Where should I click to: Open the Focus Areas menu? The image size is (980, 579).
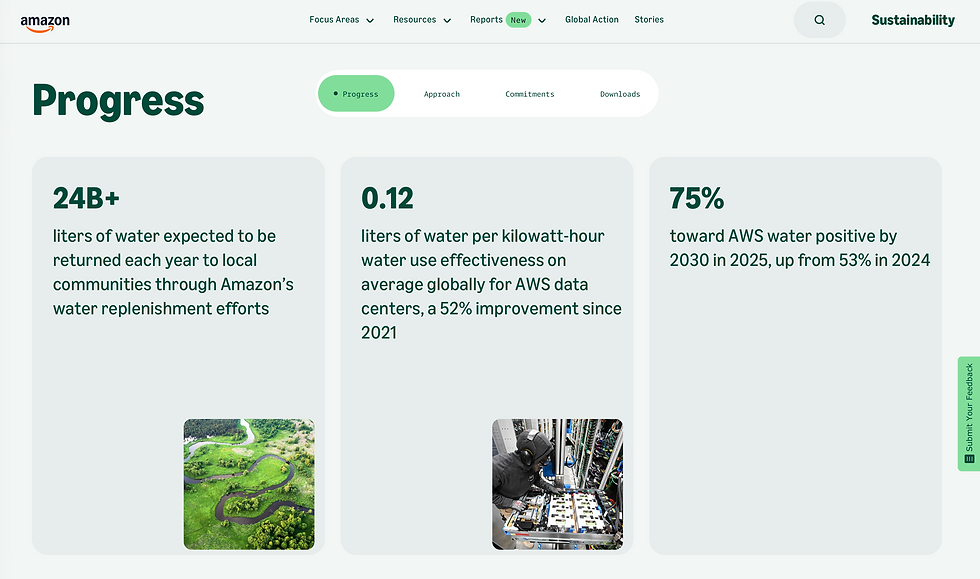[334, 20]
